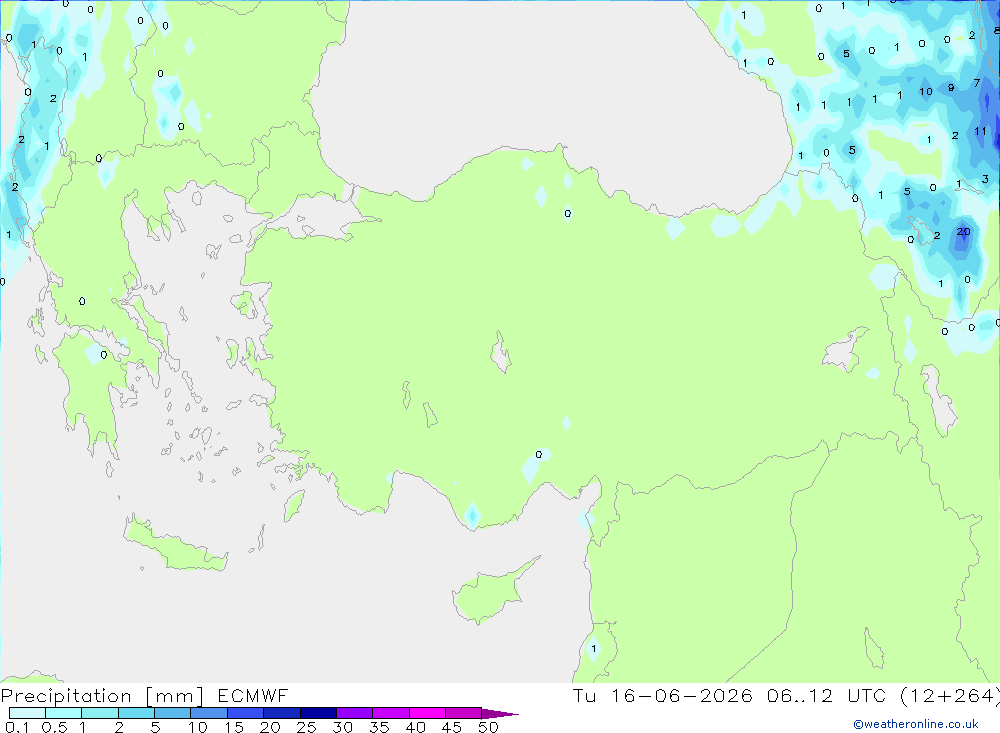Click the '50' legend label
1000x733 pixels.
tap(488, 727)
